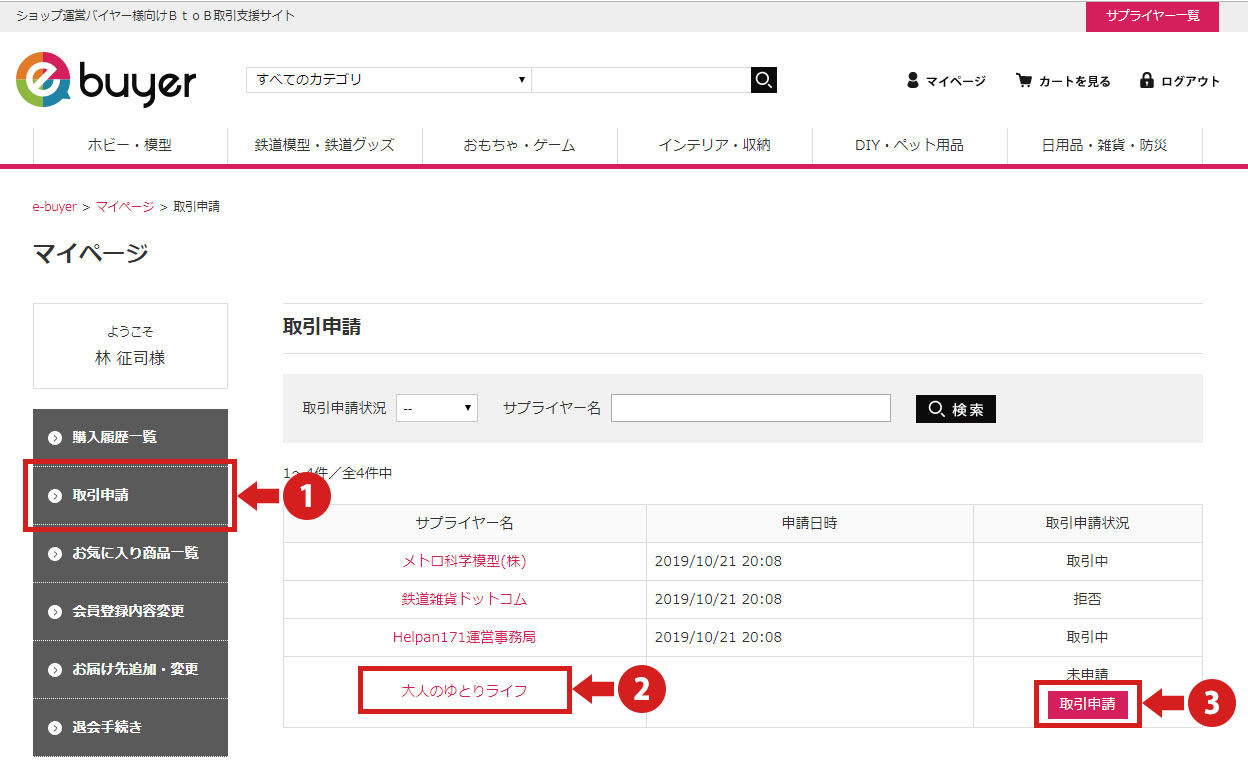
Task: Click the サプライヤー名 text field
Action: click(750, 408)
